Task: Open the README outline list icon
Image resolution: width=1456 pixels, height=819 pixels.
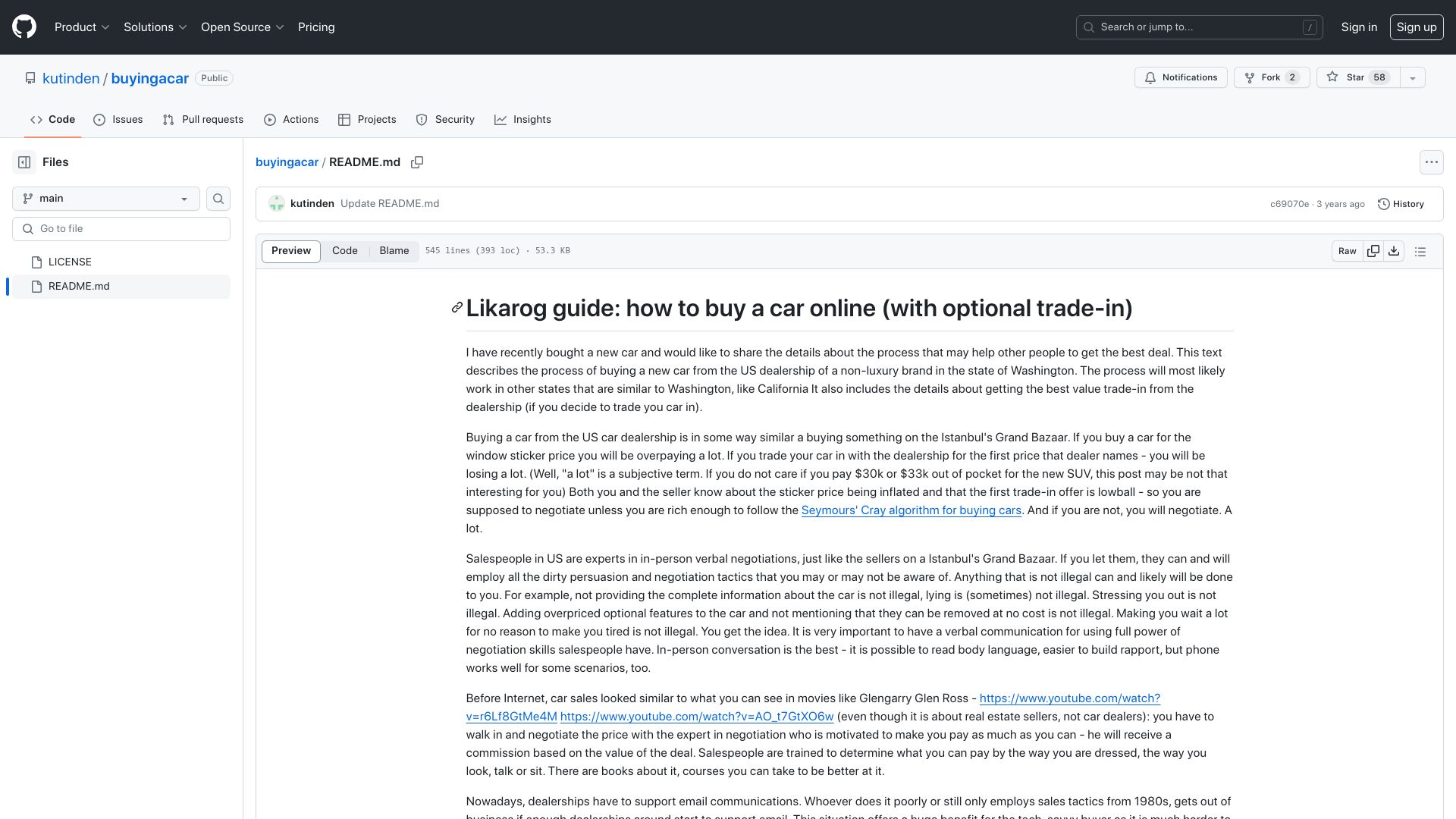Action: (x=1420, y=251)
